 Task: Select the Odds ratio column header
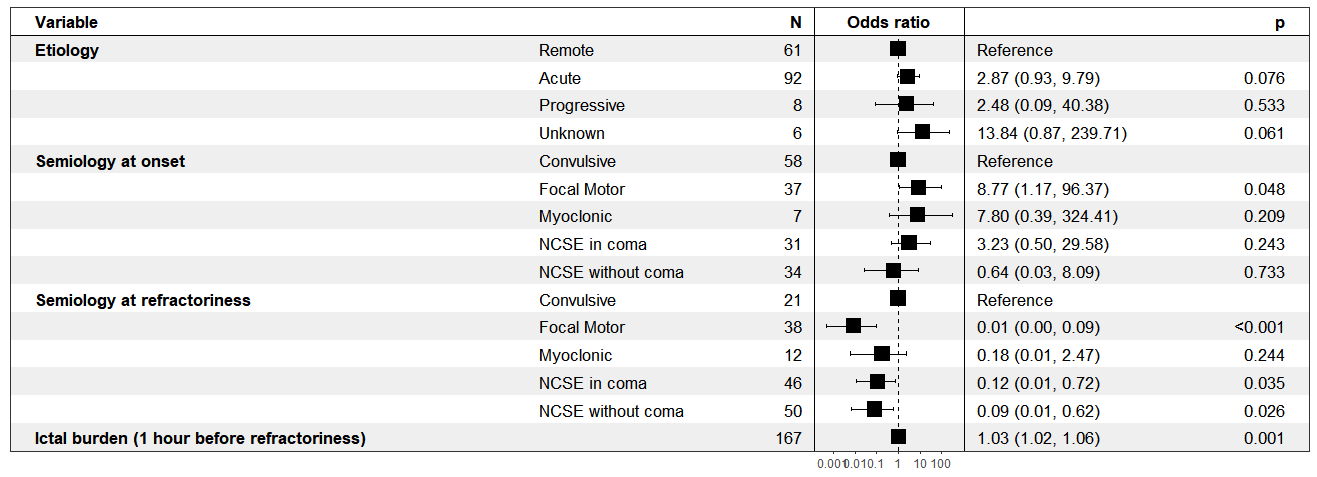click(x=888, y=22)
